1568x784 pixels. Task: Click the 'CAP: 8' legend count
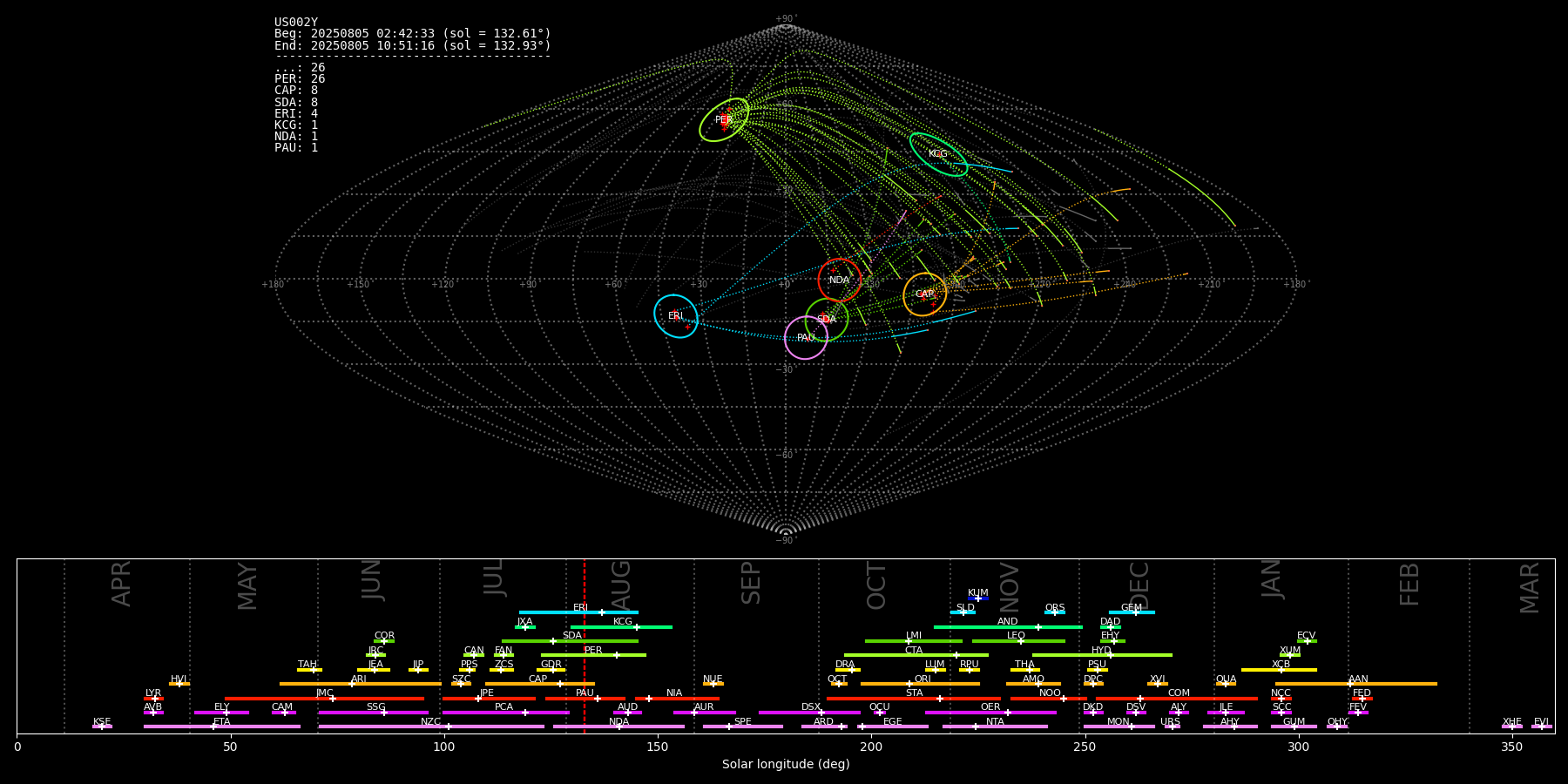(x=296, y=91)
